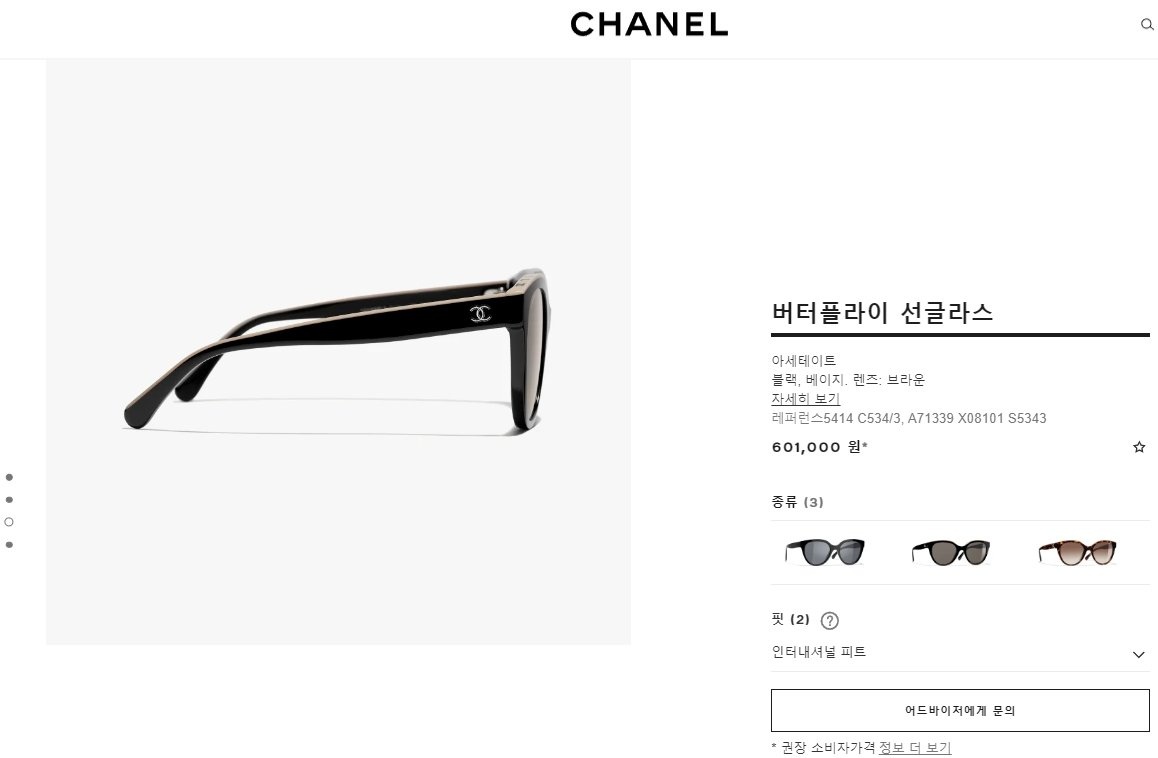This screenshot has width=1158, height=758.
Task: Open fit help question mark icon
Action: pyautogui.click(x=829, y=621)
